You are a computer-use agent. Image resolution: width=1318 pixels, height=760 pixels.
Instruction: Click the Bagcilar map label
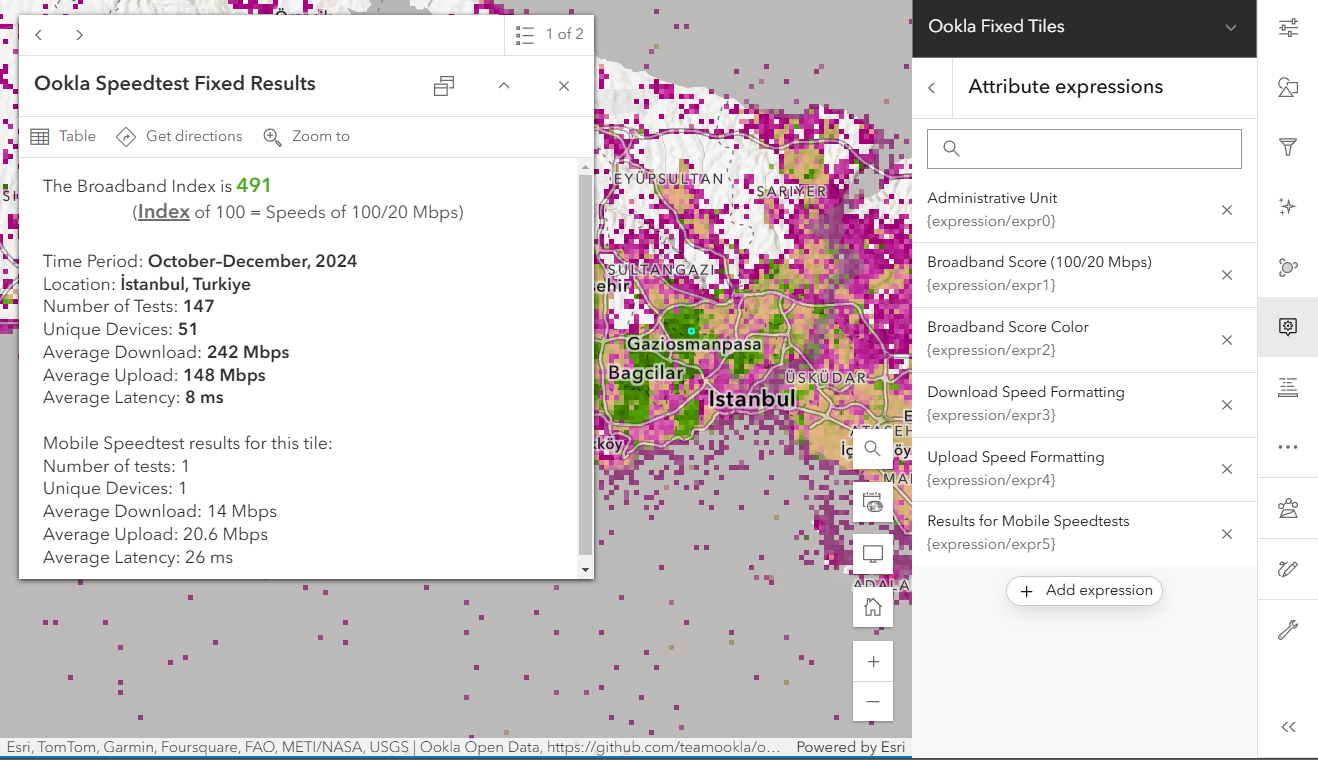(x=646, y=373)
